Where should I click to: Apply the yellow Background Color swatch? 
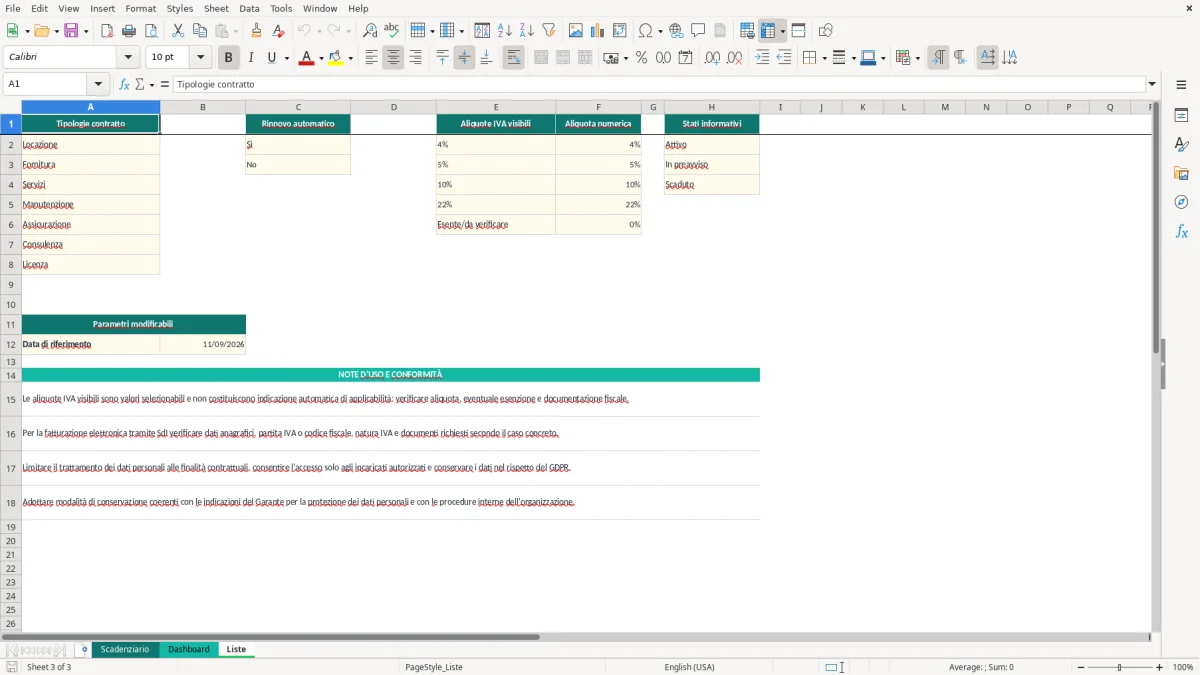tap(336, 58)
